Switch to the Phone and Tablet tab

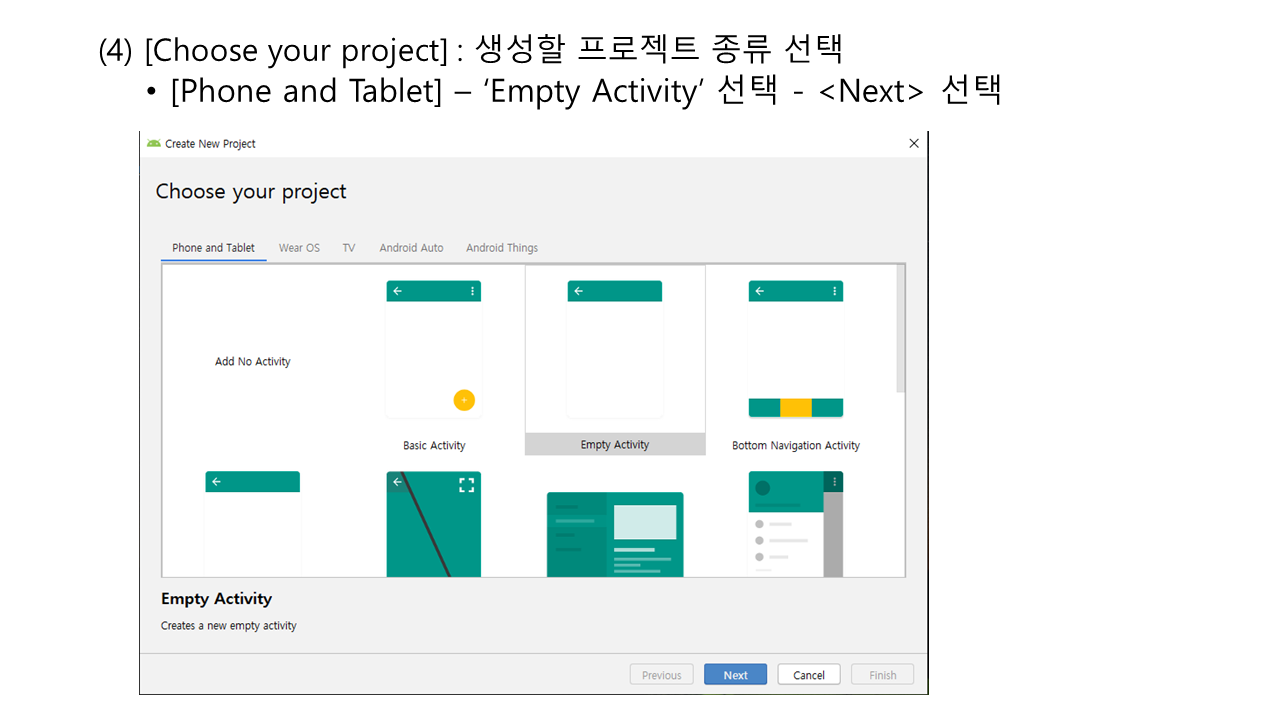(213, 248)
